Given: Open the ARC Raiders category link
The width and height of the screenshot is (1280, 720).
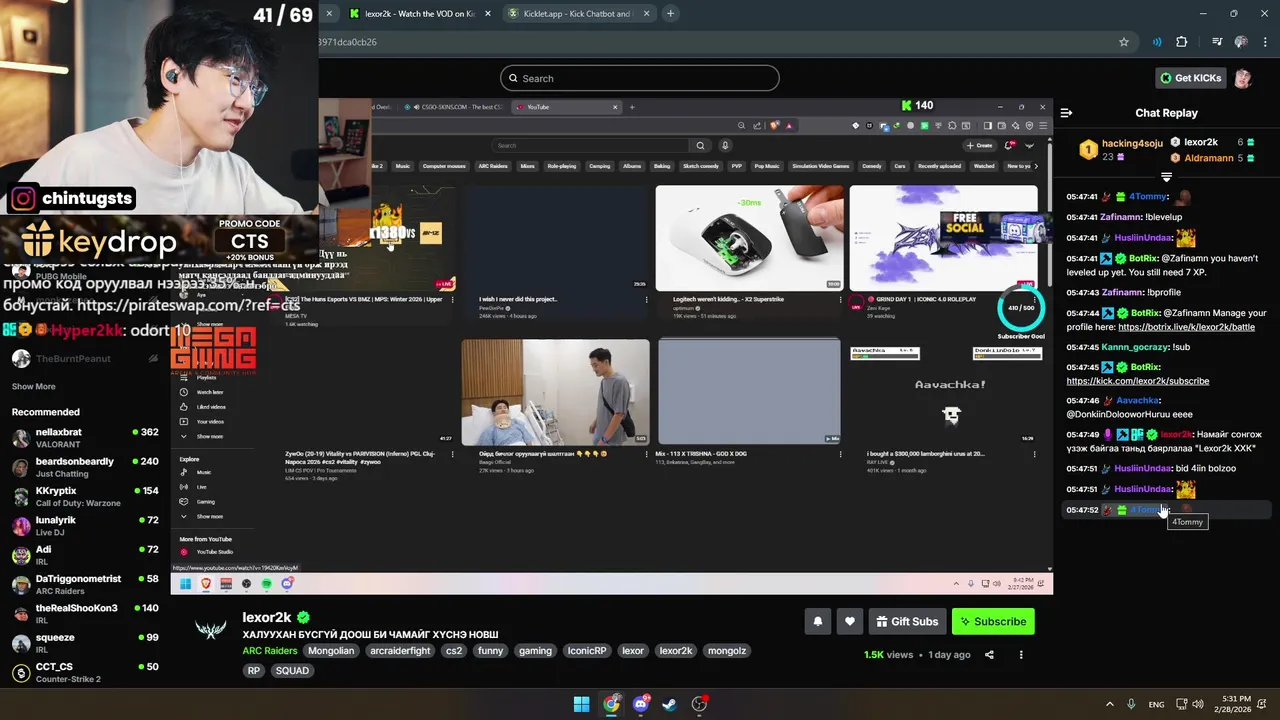Looking at the screenshot, I should pos(270,651).
